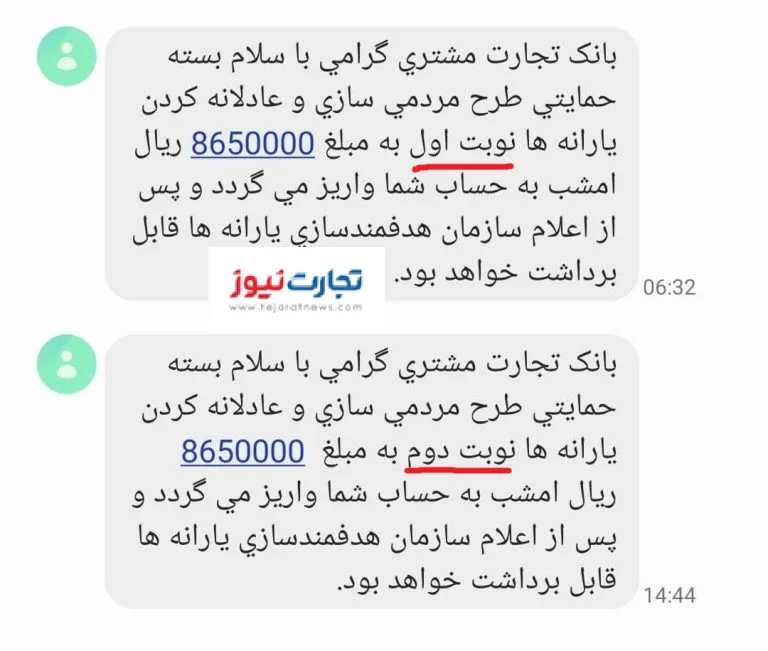
Task: Click the تجارت نیوز logo watermark
Action: coord(296,282)
